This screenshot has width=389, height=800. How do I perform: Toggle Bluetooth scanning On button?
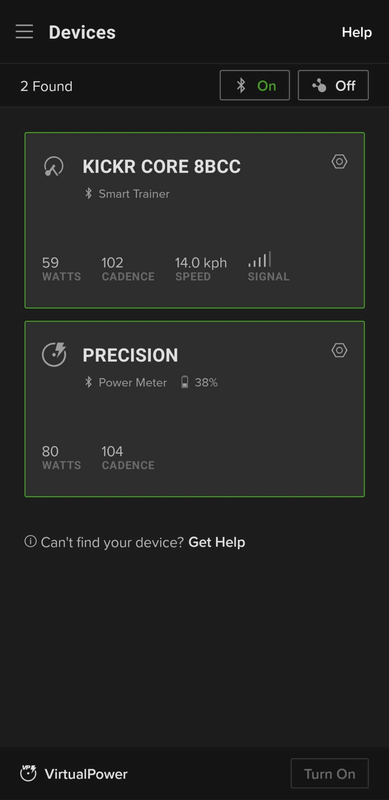coord(255,85)
